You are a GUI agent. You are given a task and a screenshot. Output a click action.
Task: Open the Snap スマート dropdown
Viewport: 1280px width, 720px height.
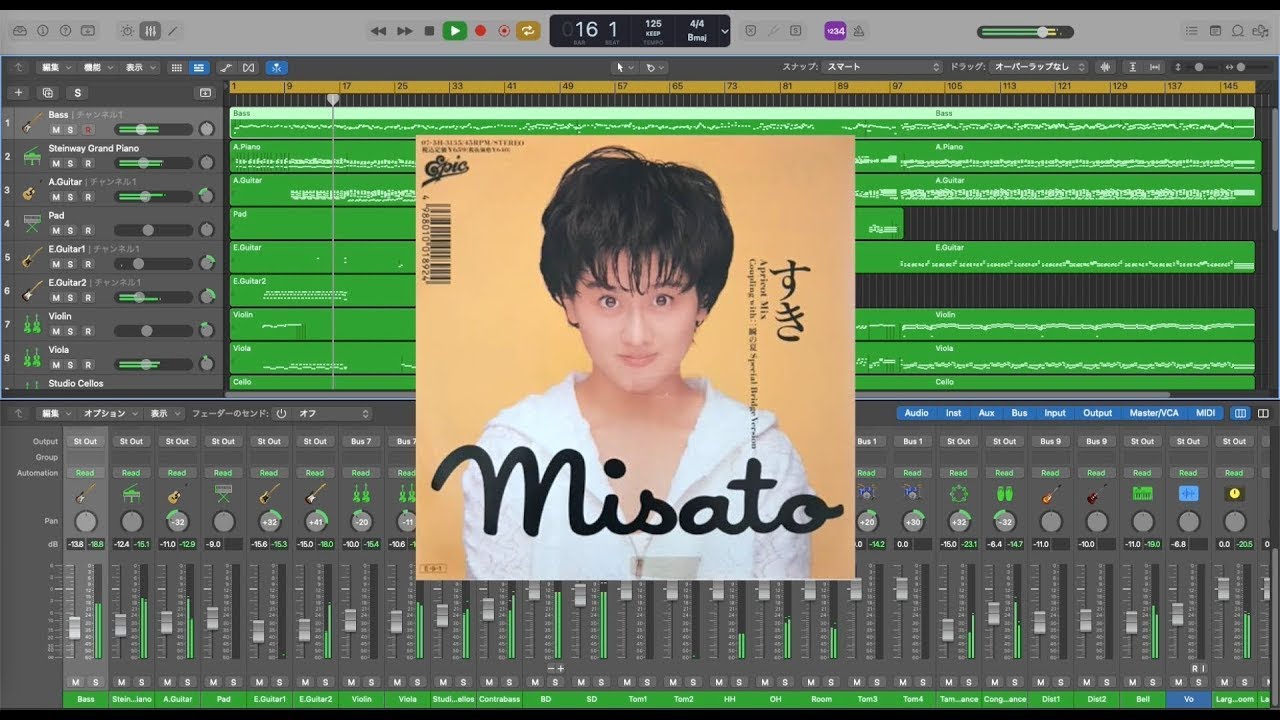(882, 67)
